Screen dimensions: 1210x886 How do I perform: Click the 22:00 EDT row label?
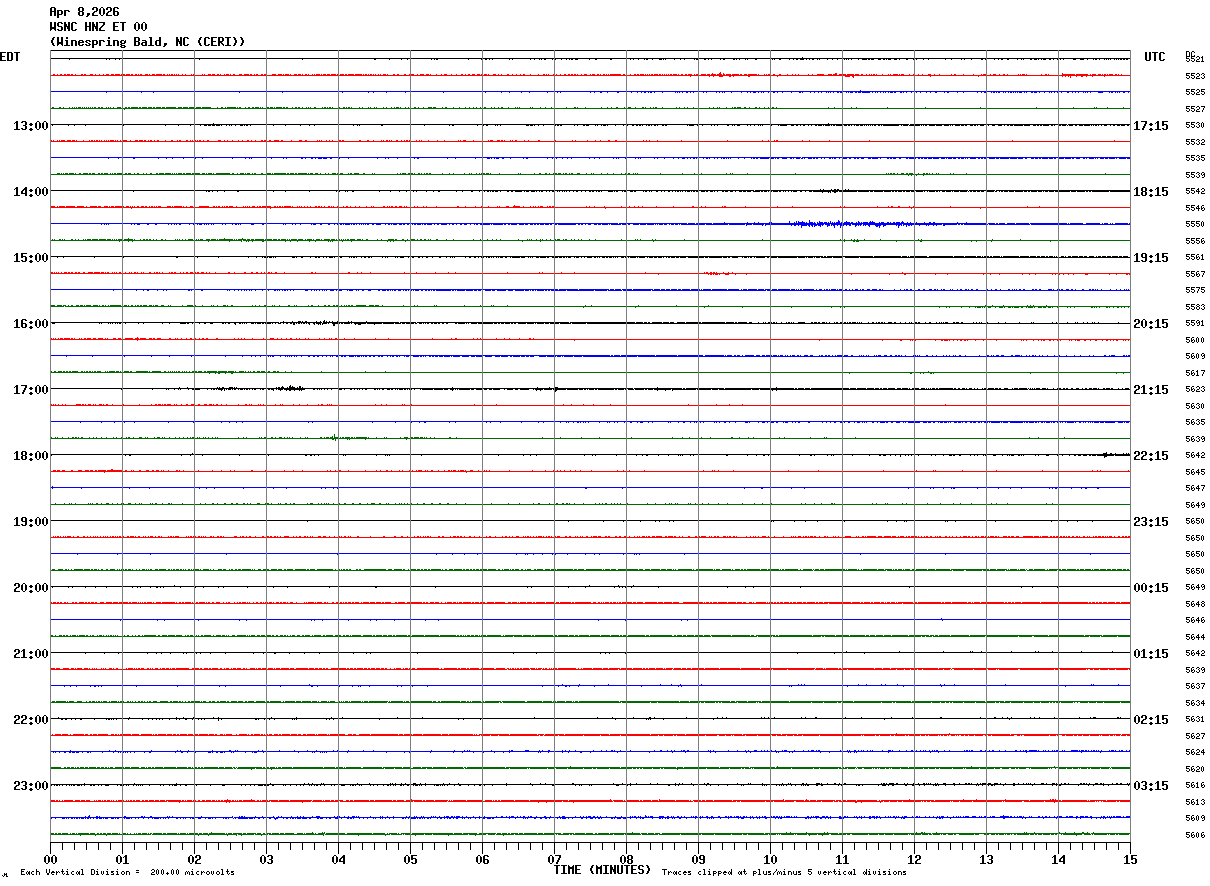click(30, 719)
